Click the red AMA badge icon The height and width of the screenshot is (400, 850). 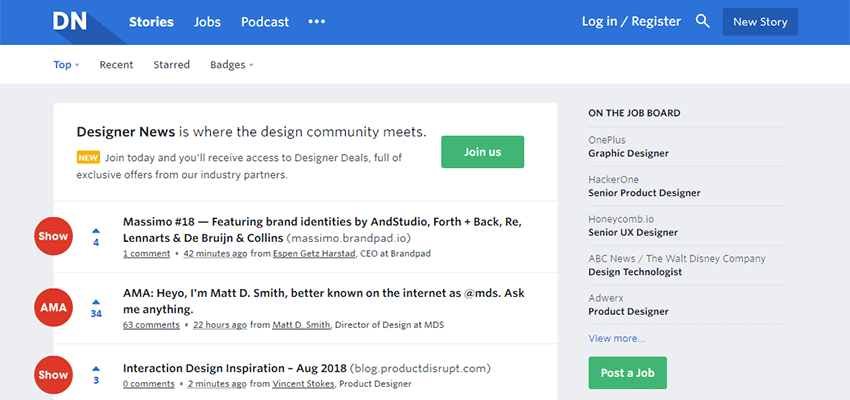click(53, 307)
